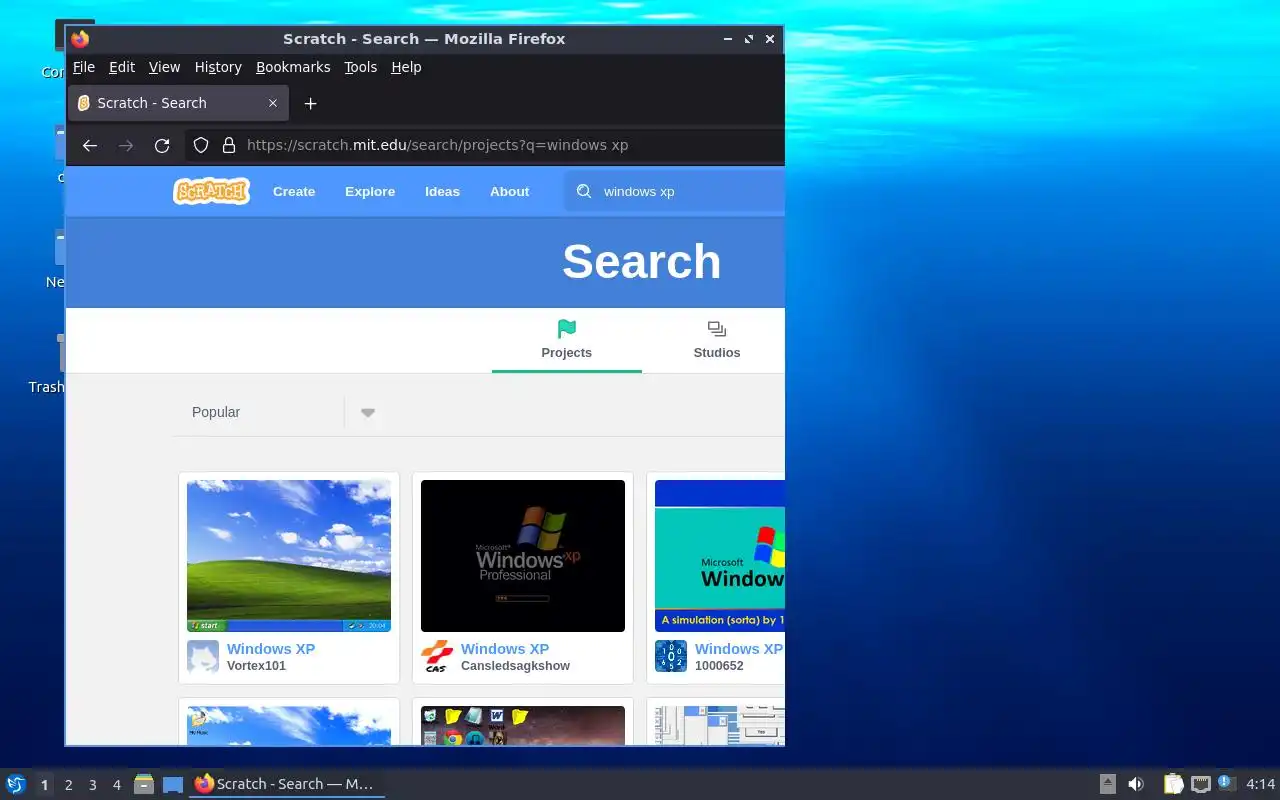Switch to the Studios tab
Viewport: 1280px width, 800px height.
(717, 341)
